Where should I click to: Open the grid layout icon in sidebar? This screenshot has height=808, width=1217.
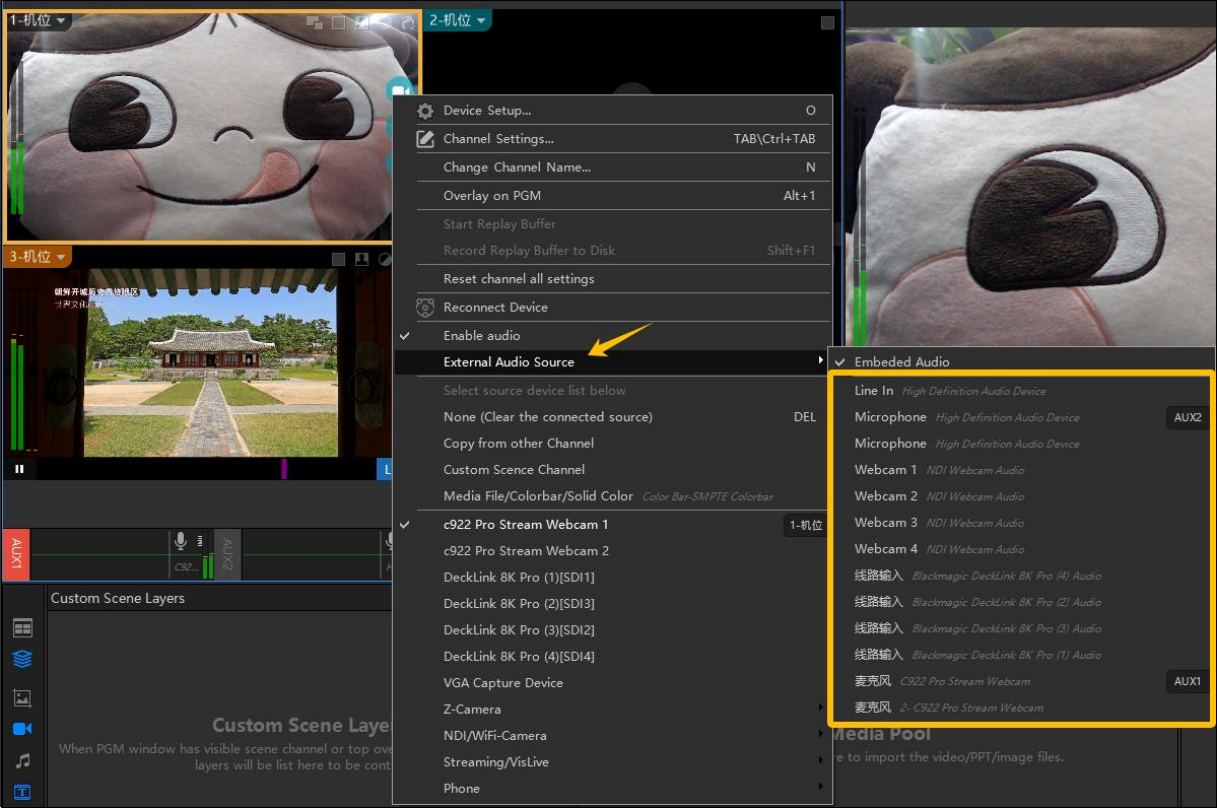(22, 628)
